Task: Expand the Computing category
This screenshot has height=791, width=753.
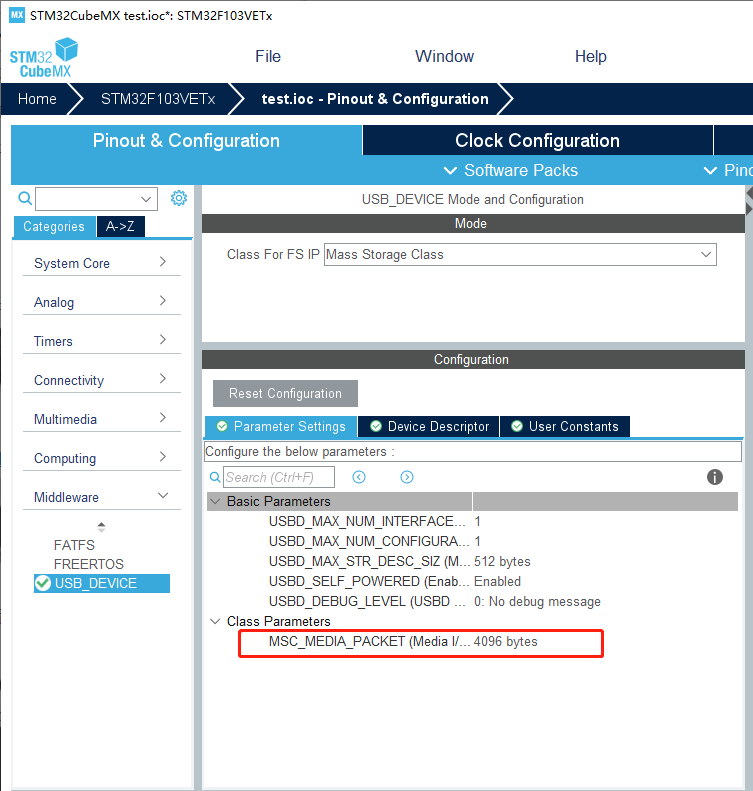Action: coord(101,458)
